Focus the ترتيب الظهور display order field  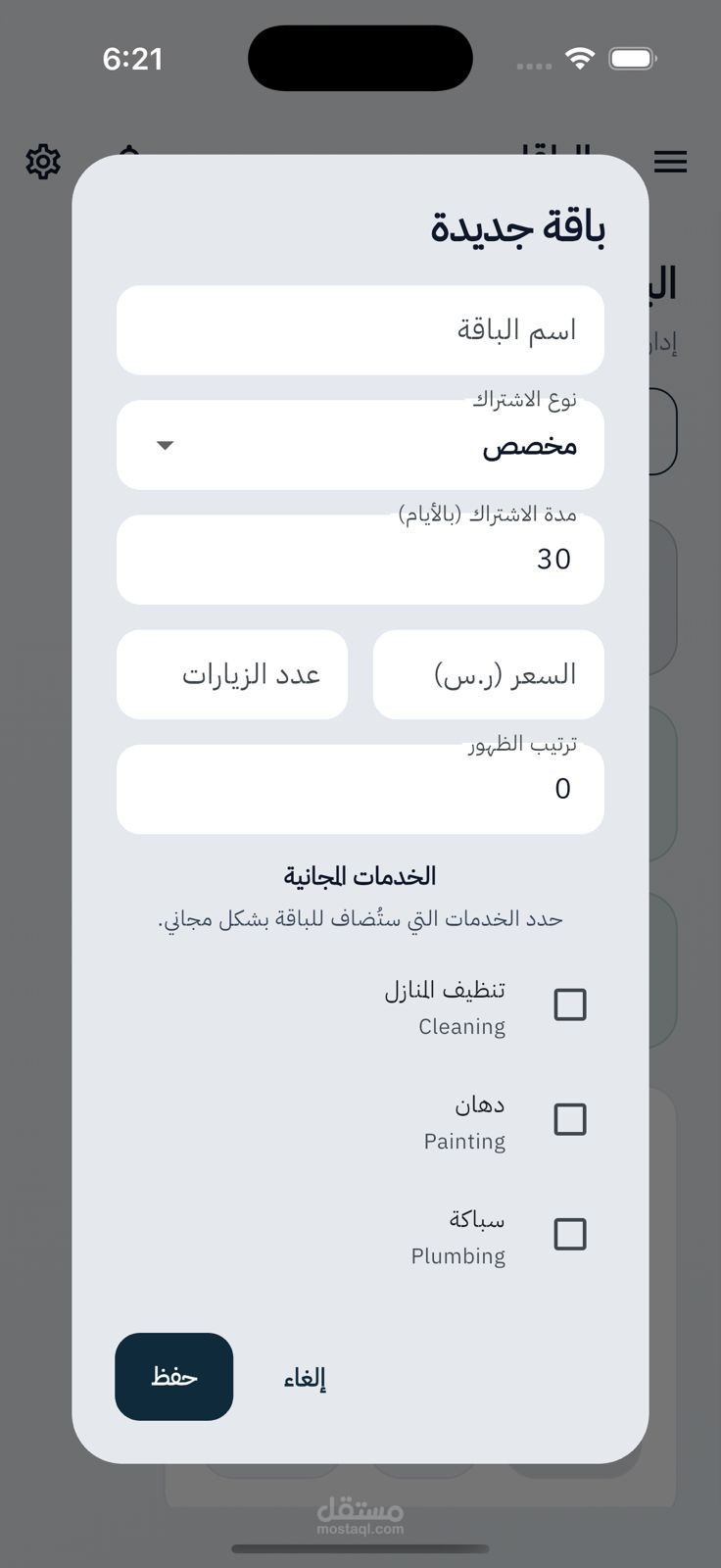[x=360, y=789]
